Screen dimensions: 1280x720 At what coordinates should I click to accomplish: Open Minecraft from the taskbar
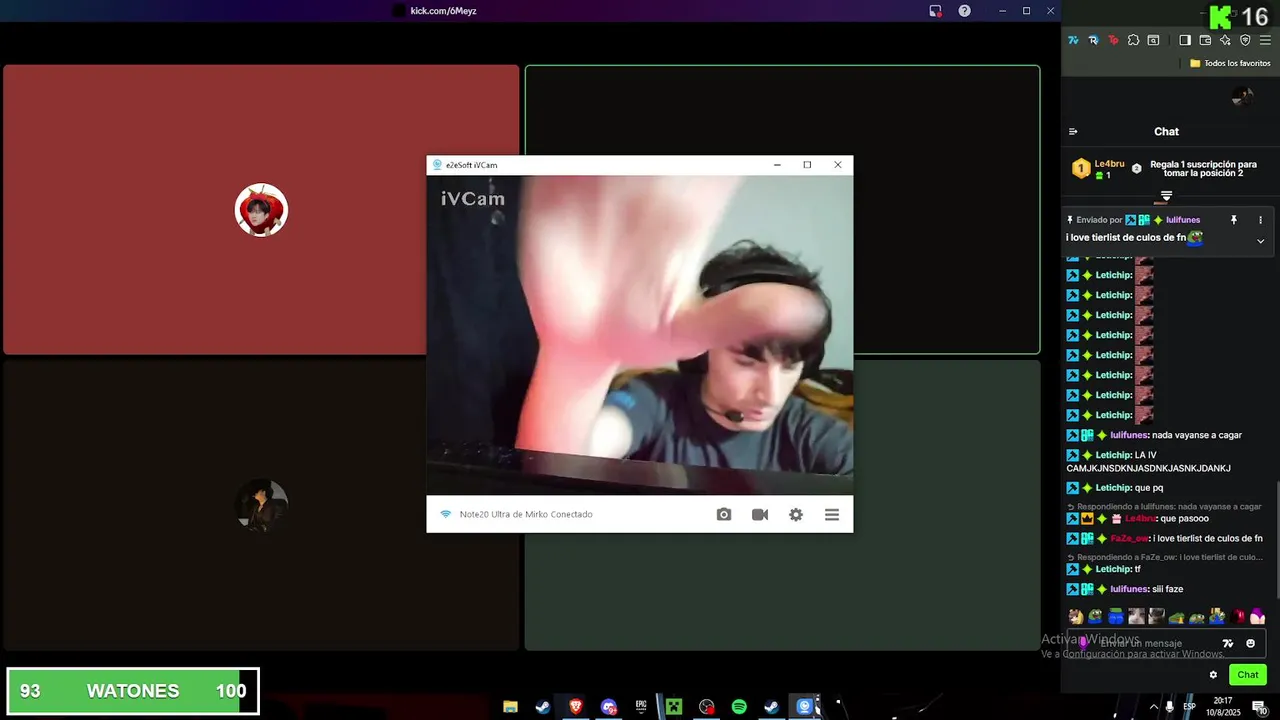pos(674,707)
